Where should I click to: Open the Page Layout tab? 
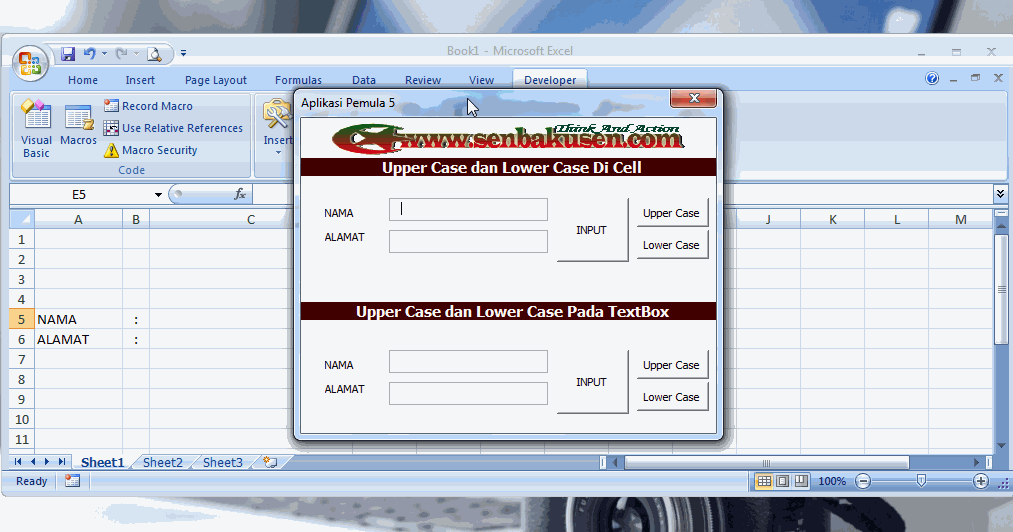tap(216, 80)
